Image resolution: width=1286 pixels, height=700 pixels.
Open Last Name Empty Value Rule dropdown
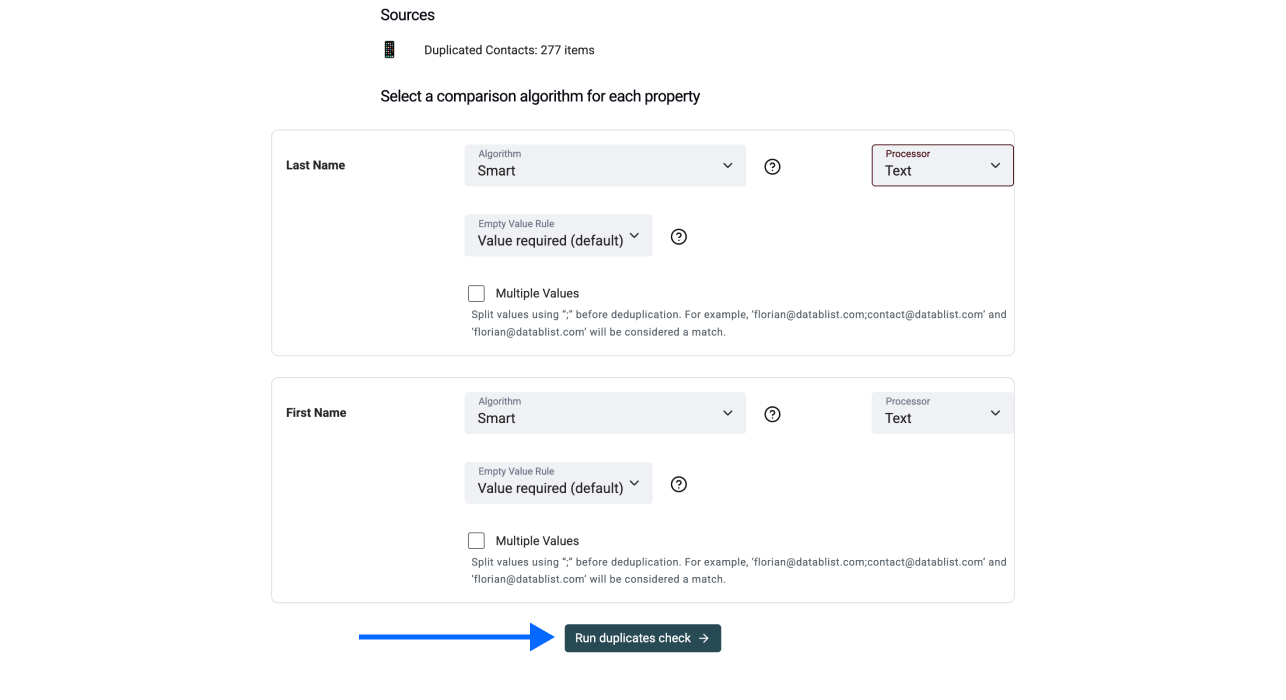(558, 236)
